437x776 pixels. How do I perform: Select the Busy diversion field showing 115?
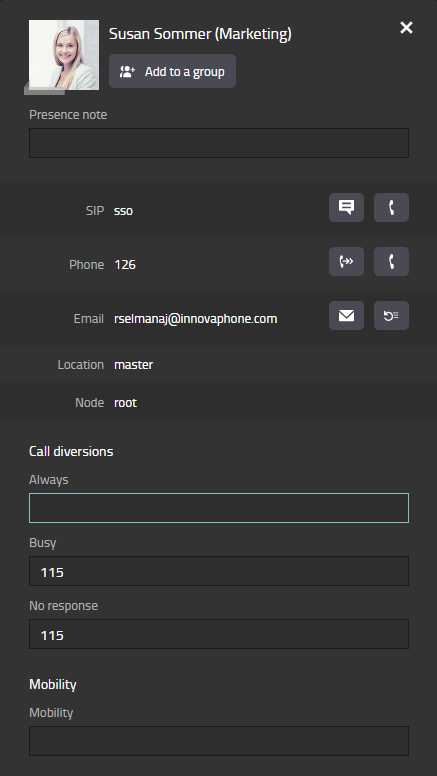pyautogui.click(x=219, y=571)
